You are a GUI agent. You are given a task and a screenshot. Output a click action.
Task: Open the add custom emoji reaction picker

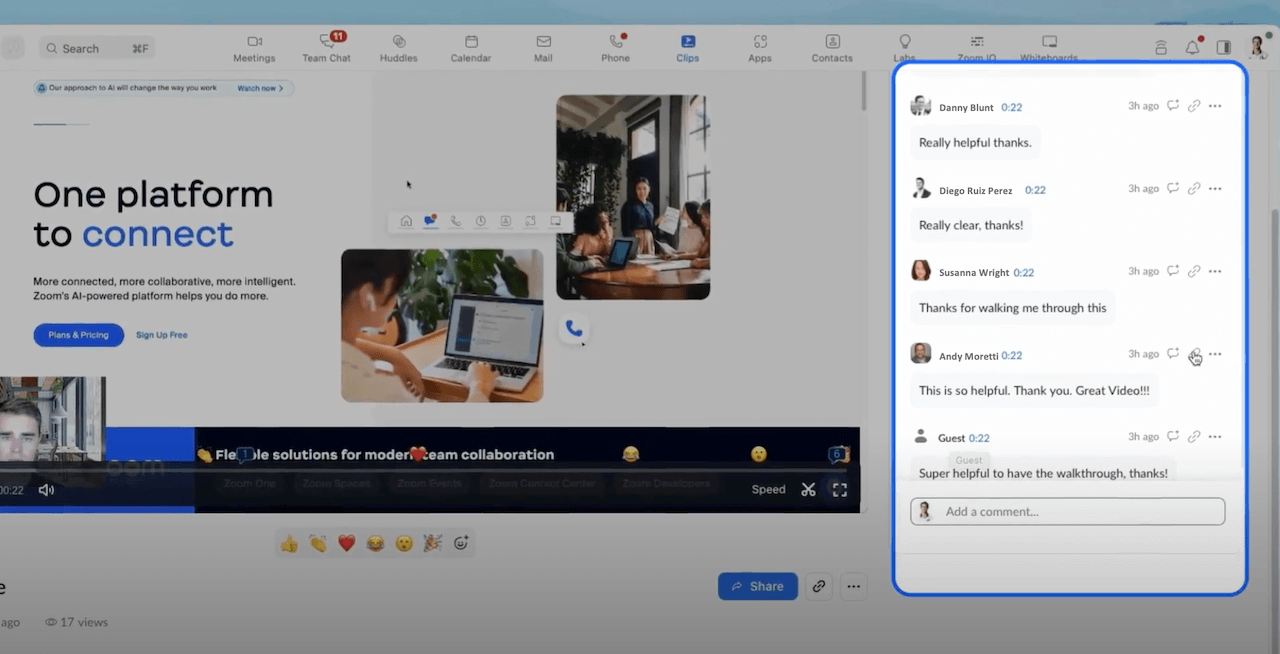point(461,544)
